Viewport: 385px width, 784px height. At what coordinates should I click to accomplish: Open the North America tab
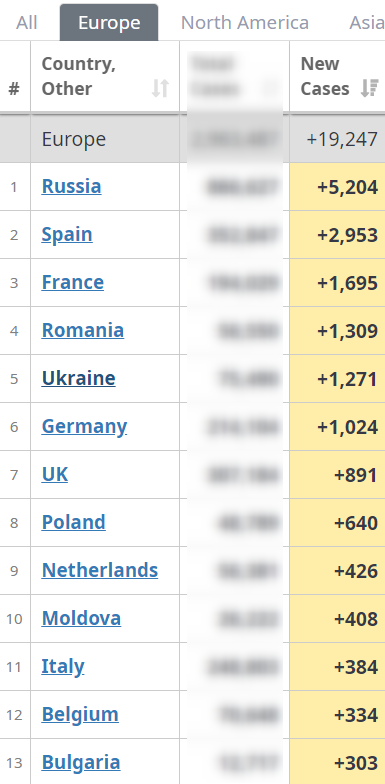click(x=244, y=23)
